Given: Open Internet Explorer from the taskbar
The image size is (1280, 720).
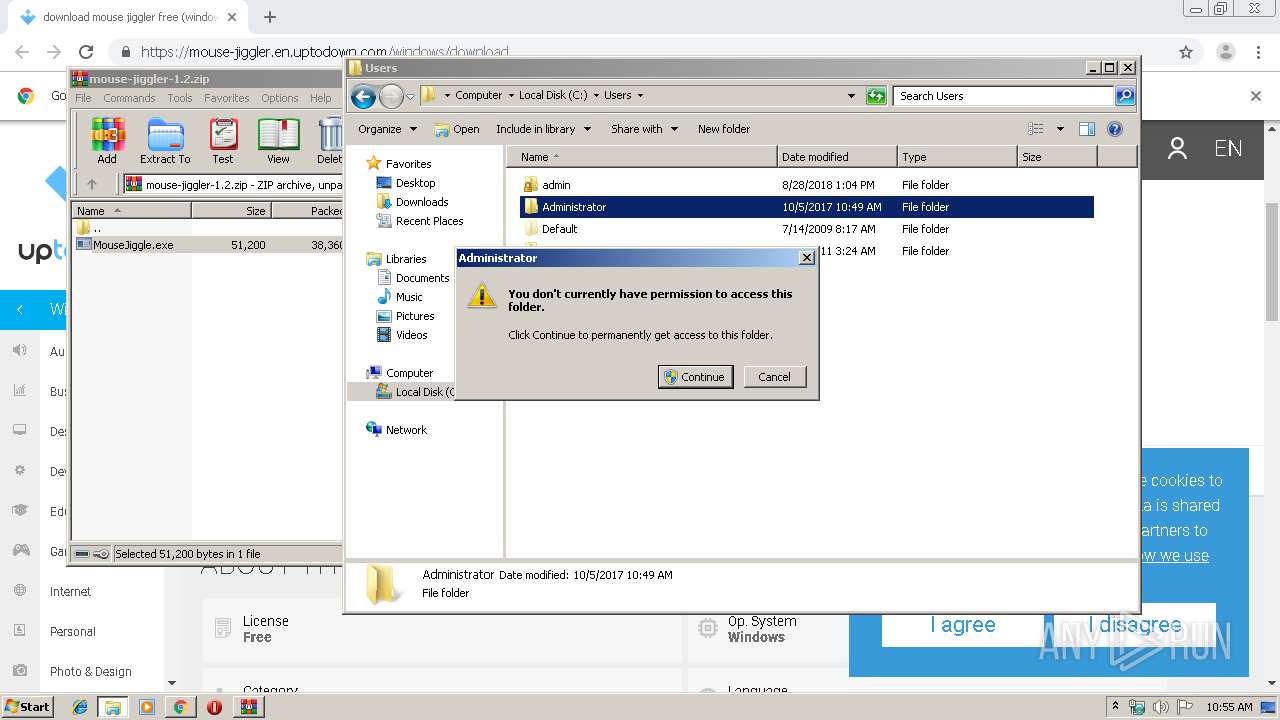Looking at the screenshot, I should point(80,707).
